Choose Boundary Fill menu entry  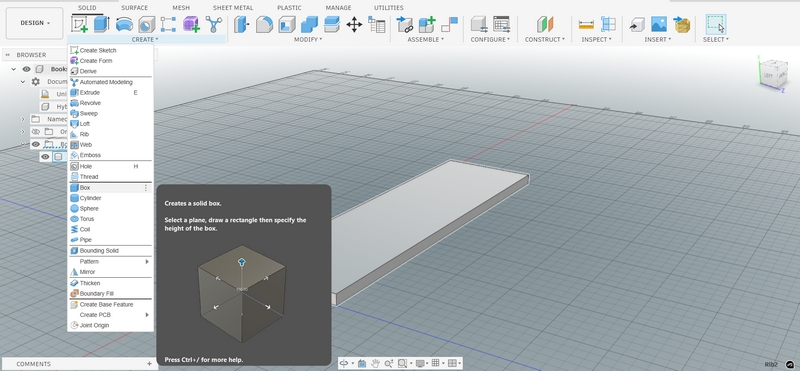110,293
